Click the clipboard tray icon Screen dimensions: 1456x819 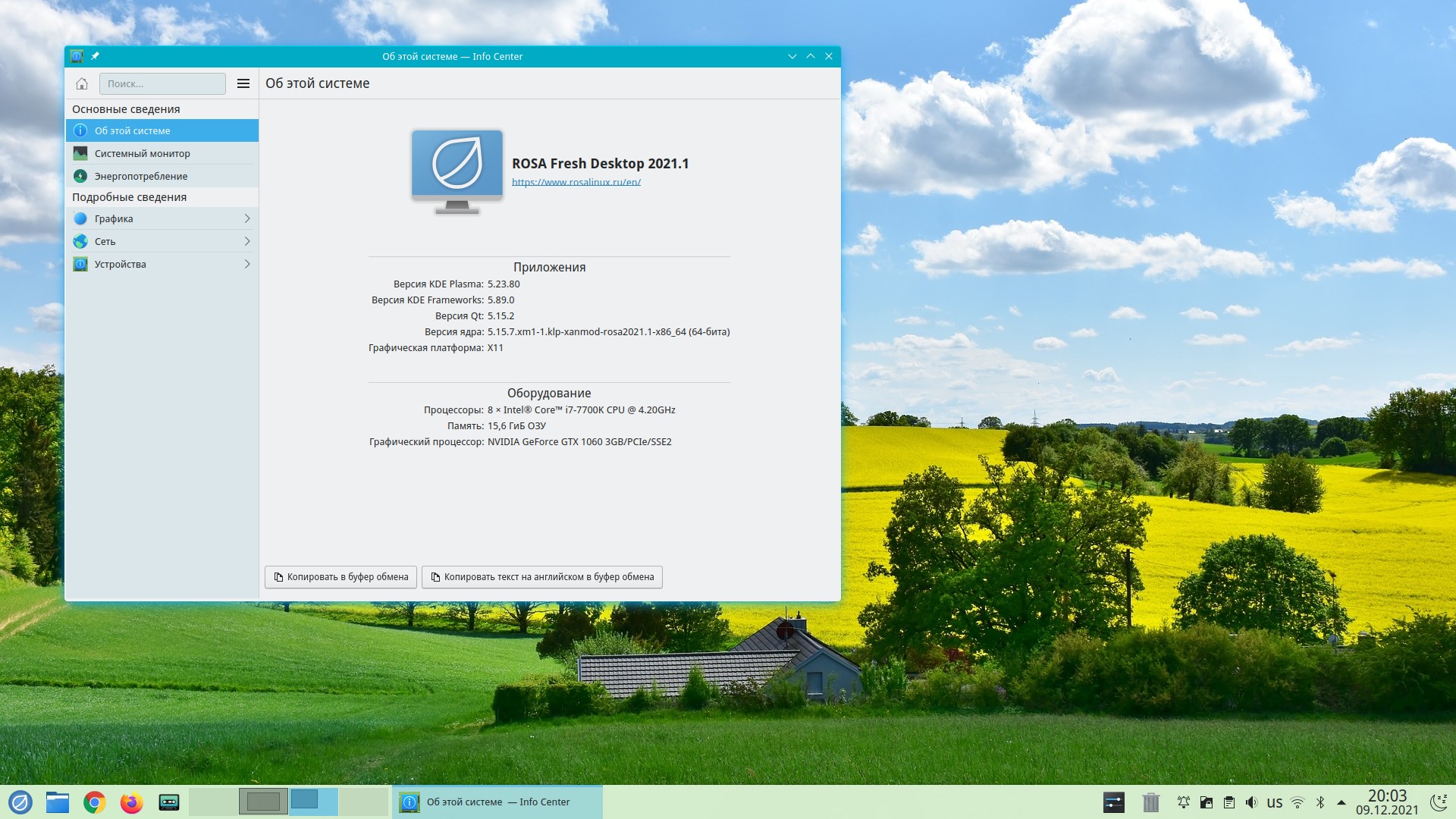coord(1229,802)
